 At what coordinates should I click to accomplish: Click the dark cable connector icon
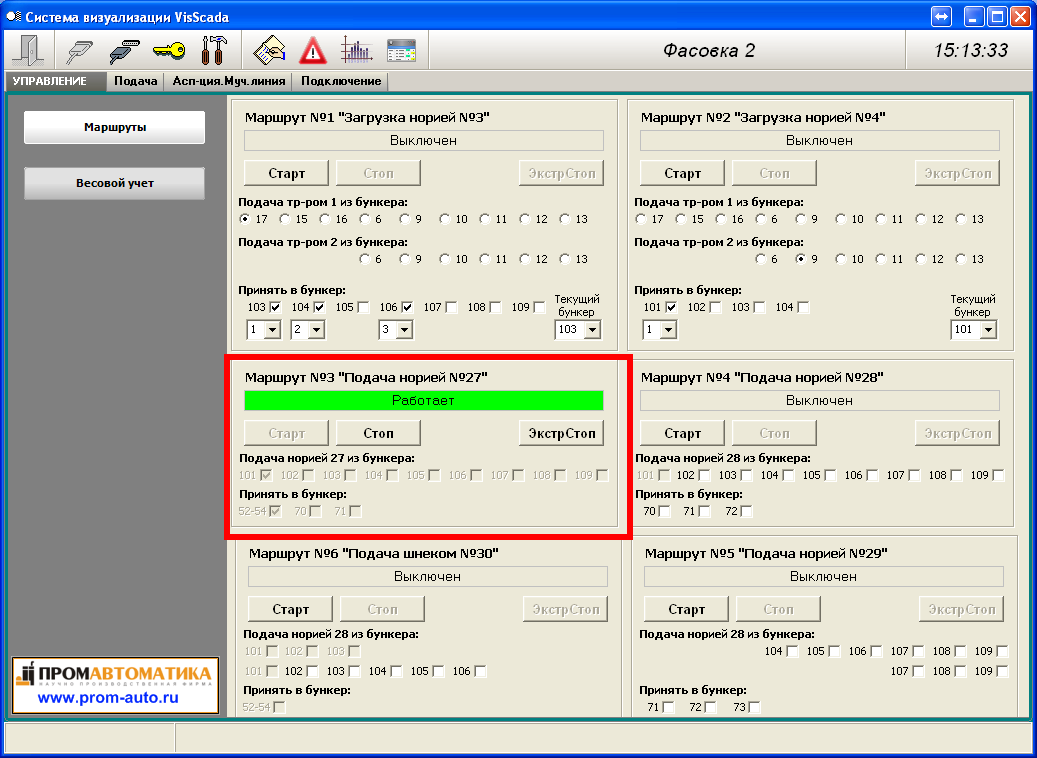[124, 50]
